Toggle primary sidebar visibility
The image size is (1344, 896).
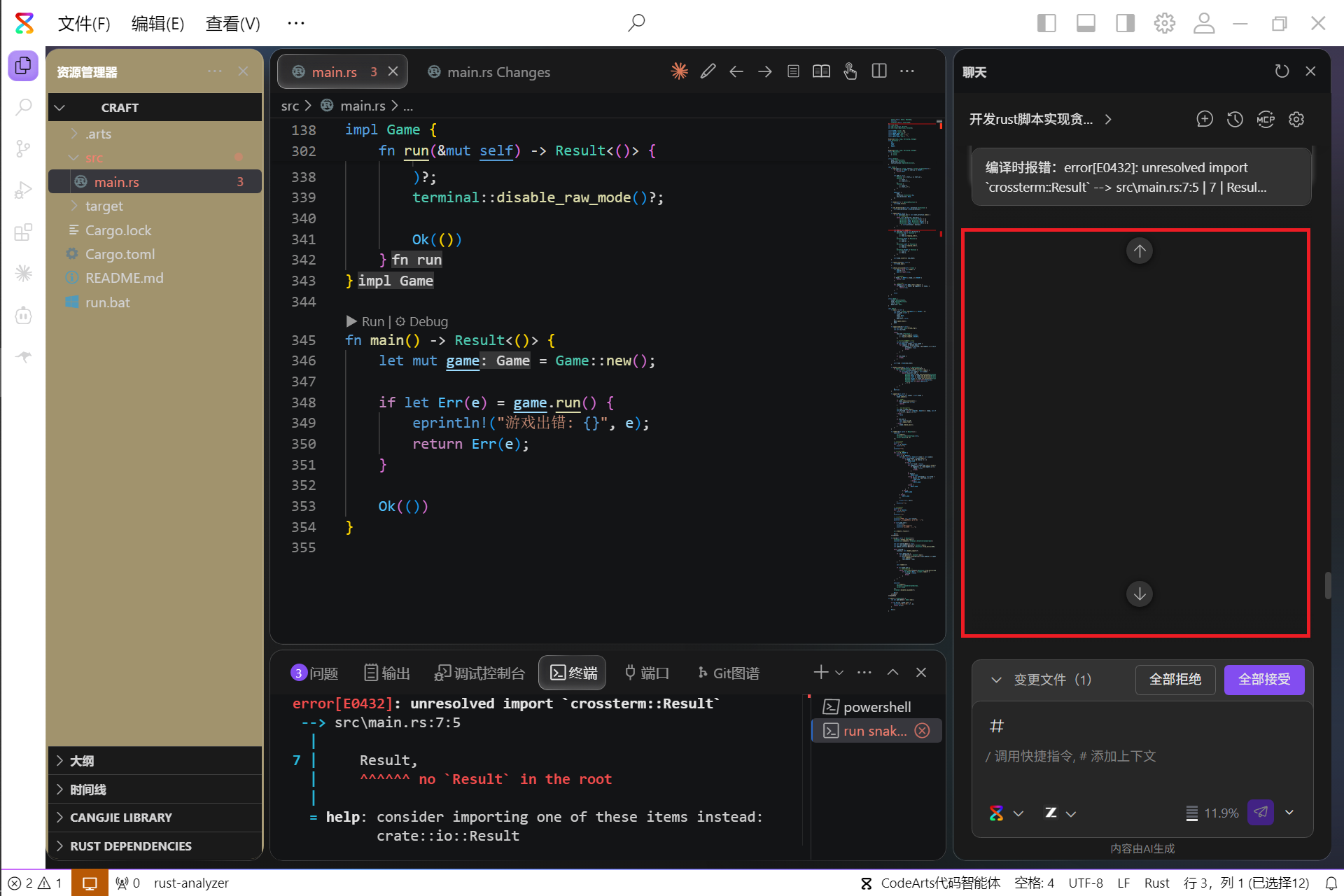point(1046,23)
